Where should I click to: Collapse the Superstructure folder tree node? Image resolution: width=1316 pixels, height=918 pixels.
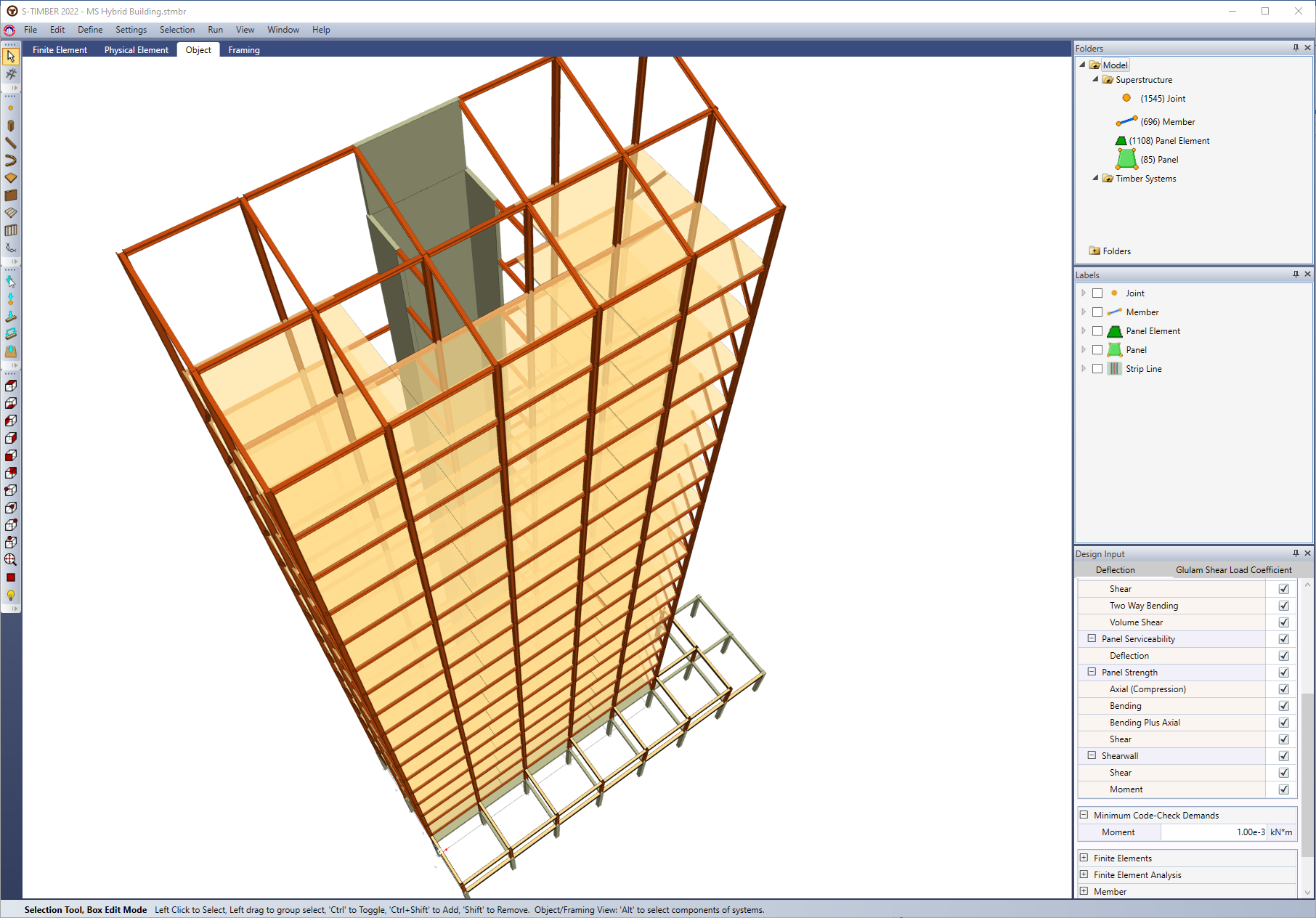coord(1095,80)
